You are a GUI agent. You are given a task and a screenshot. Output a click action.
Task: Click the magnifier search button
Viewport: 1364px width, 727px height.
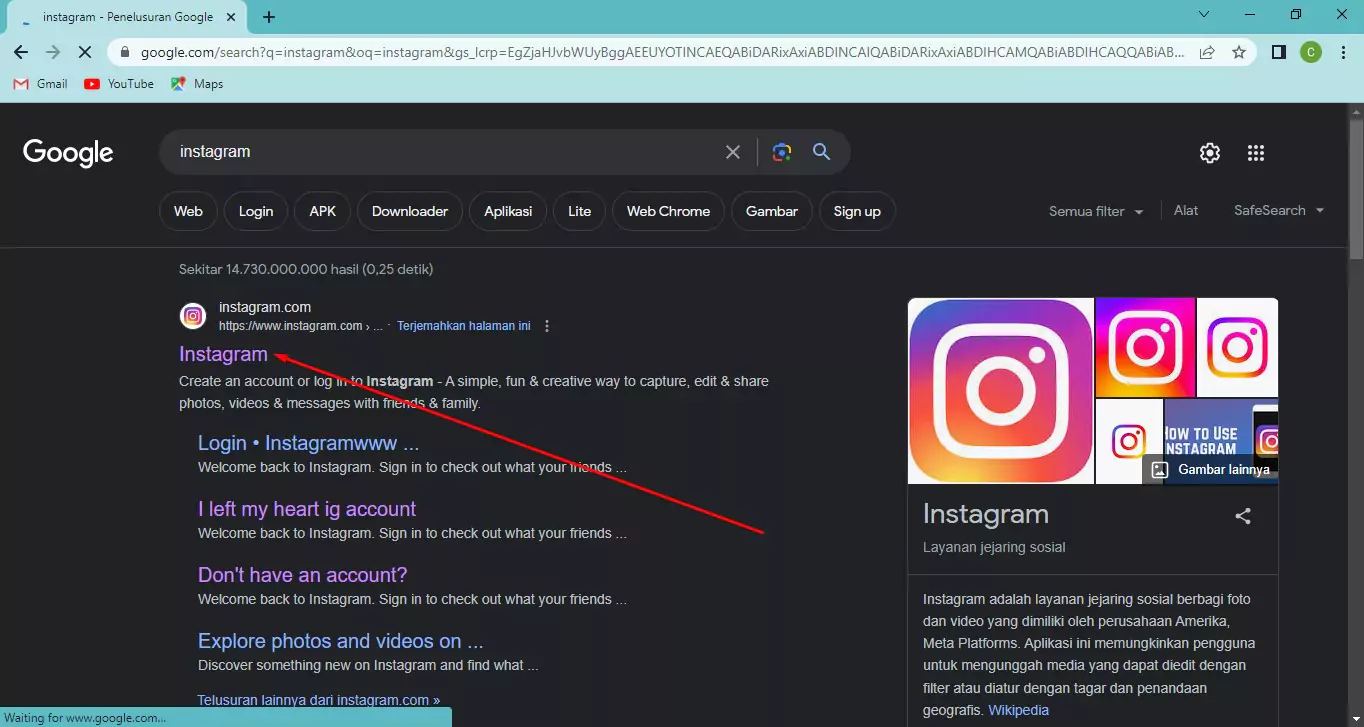822,152
